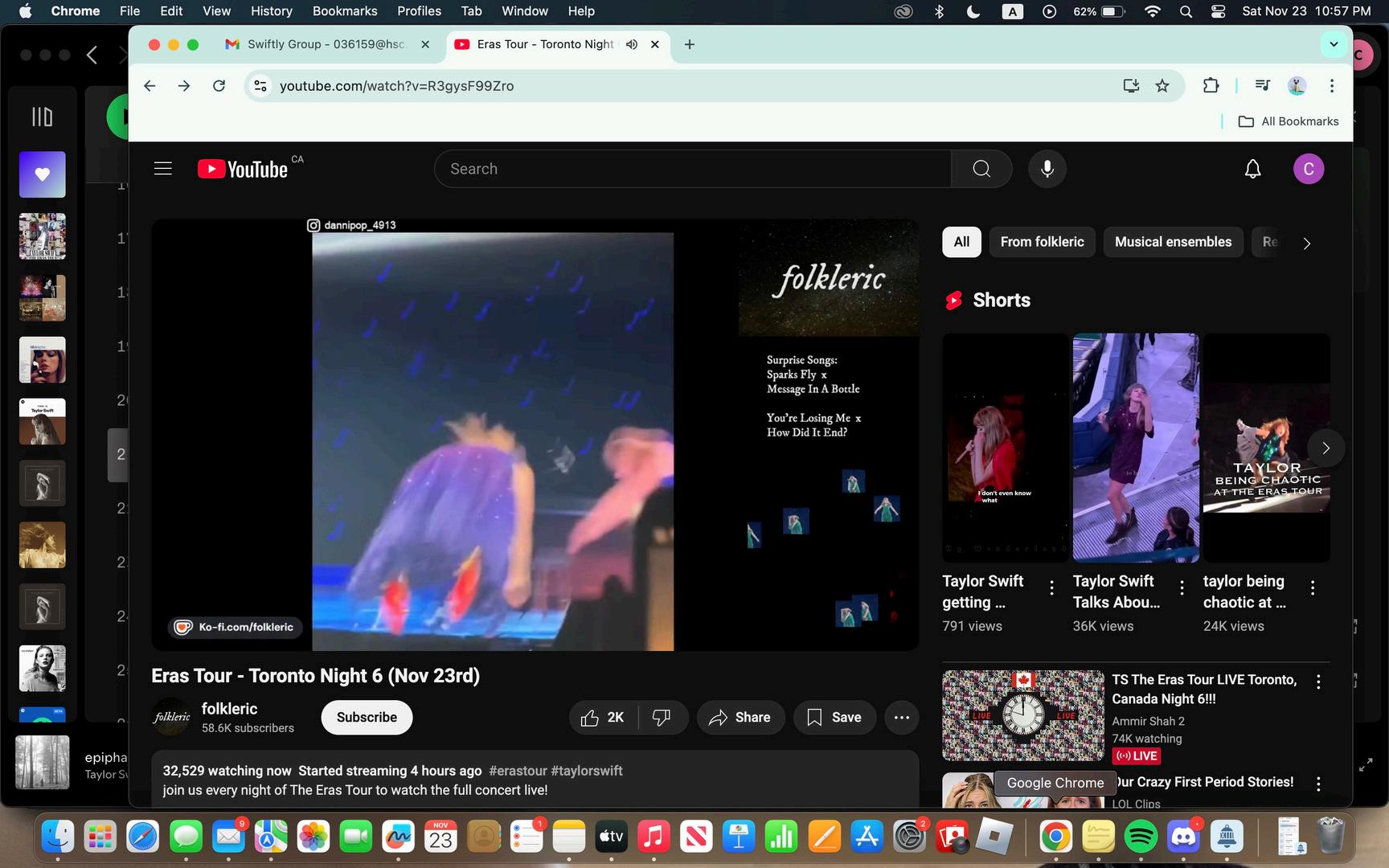Like the Eras Tour video
Viewport: 1389px width, 868px height.
point(602,718)
